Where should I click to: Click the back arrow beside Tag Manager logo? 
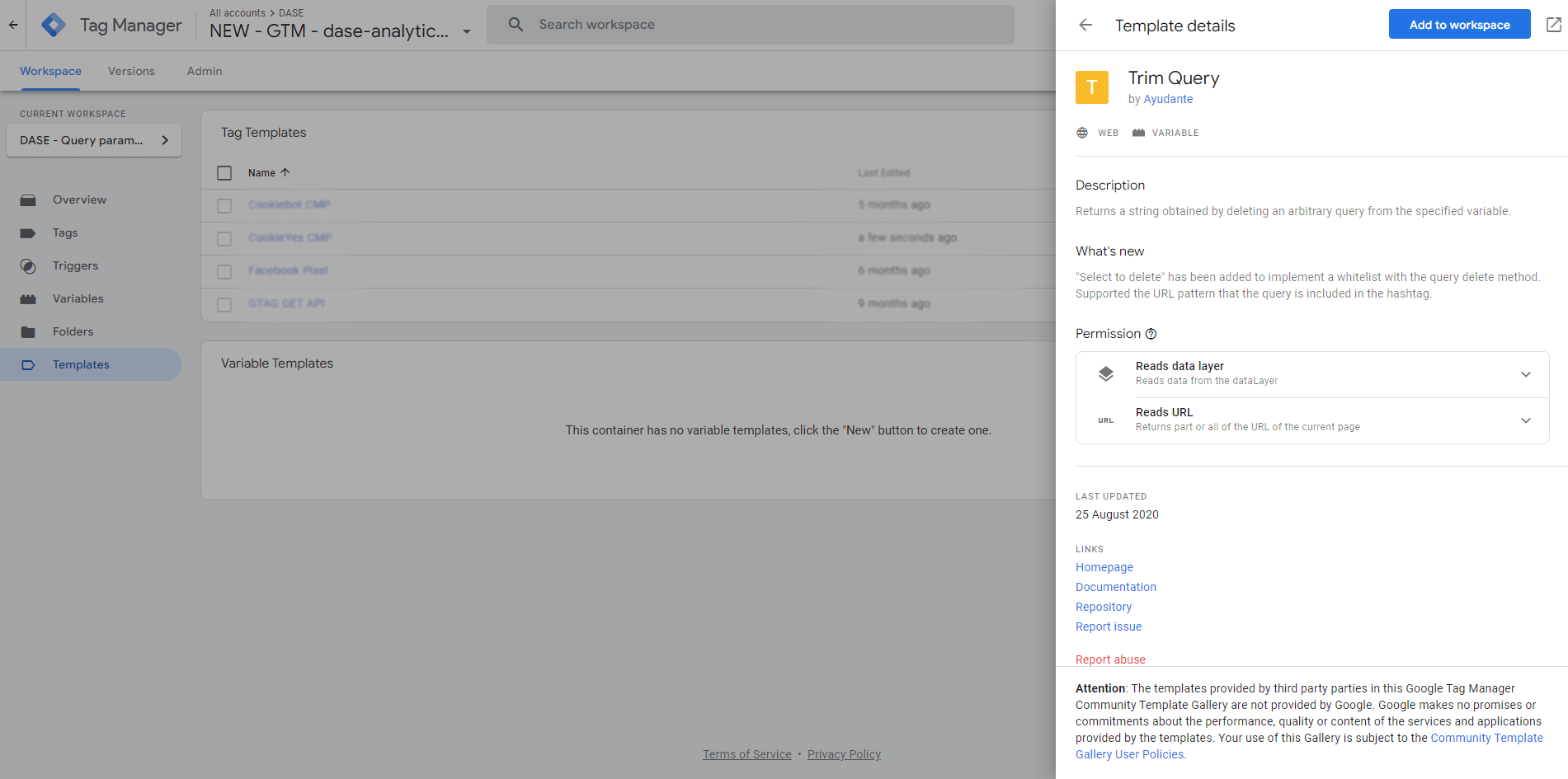pyautogui.click(x=13, y=25)
